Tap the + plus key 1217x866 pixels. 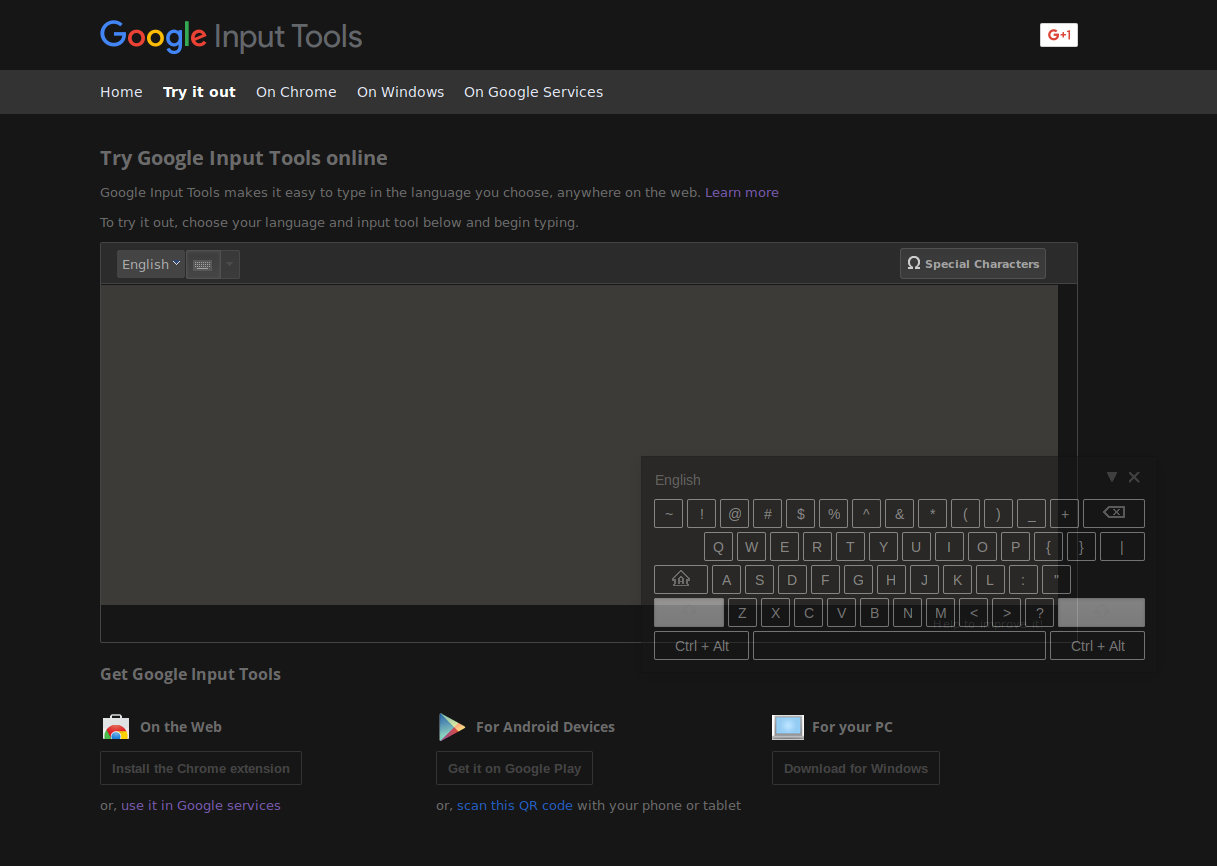click(x=1064, y=513)
